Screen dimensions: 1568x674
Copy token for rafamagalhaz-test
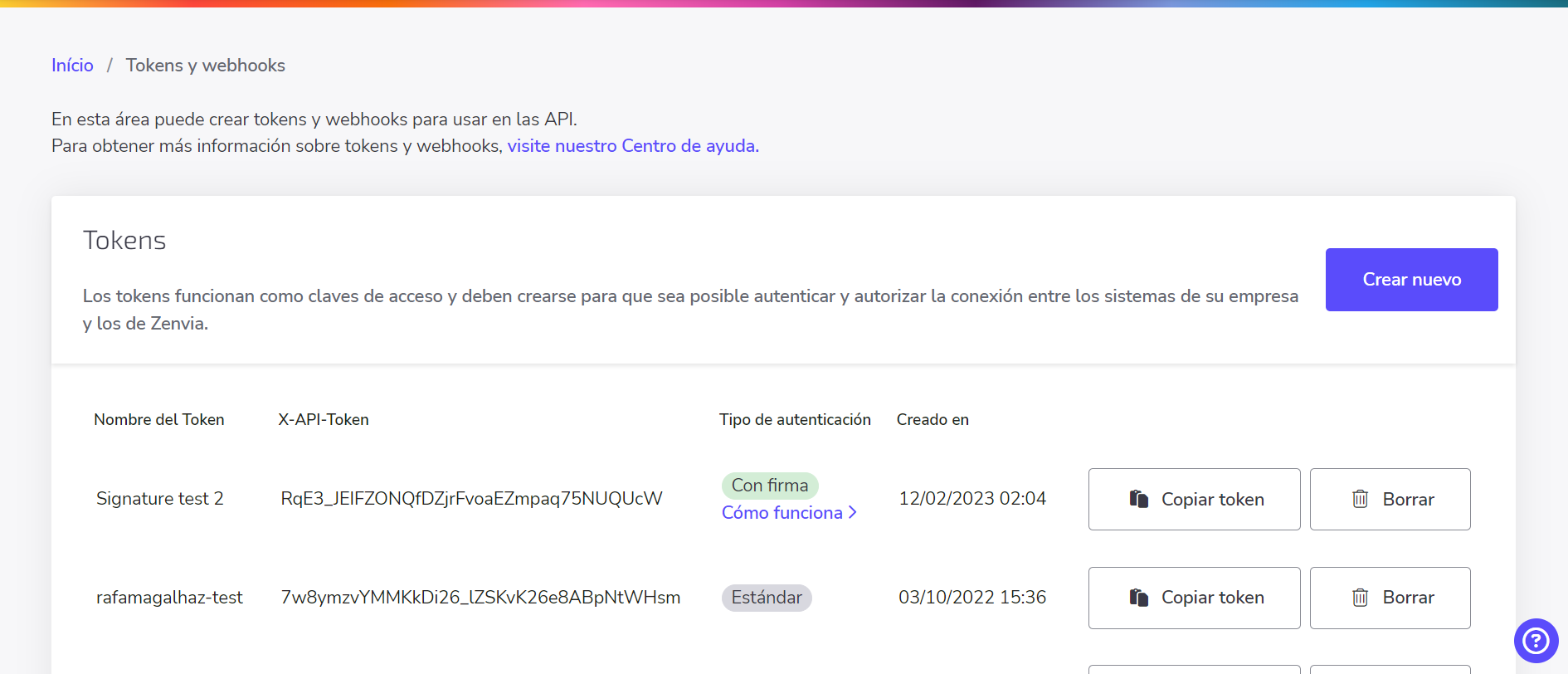pyautogui.click(x=1194, y=598)
